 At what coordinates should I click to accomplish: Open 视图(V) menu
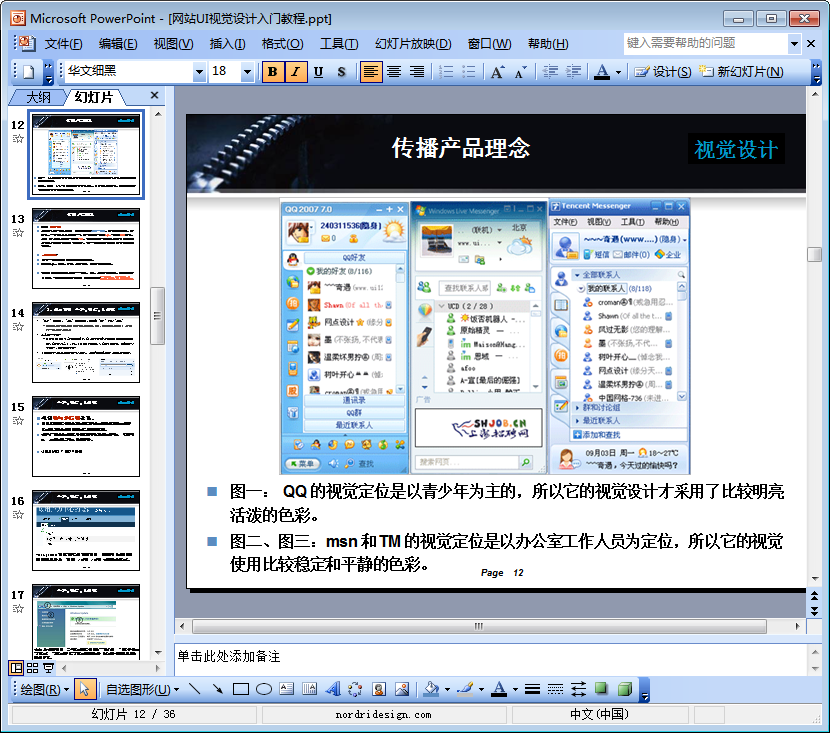(x=173, y=44)
